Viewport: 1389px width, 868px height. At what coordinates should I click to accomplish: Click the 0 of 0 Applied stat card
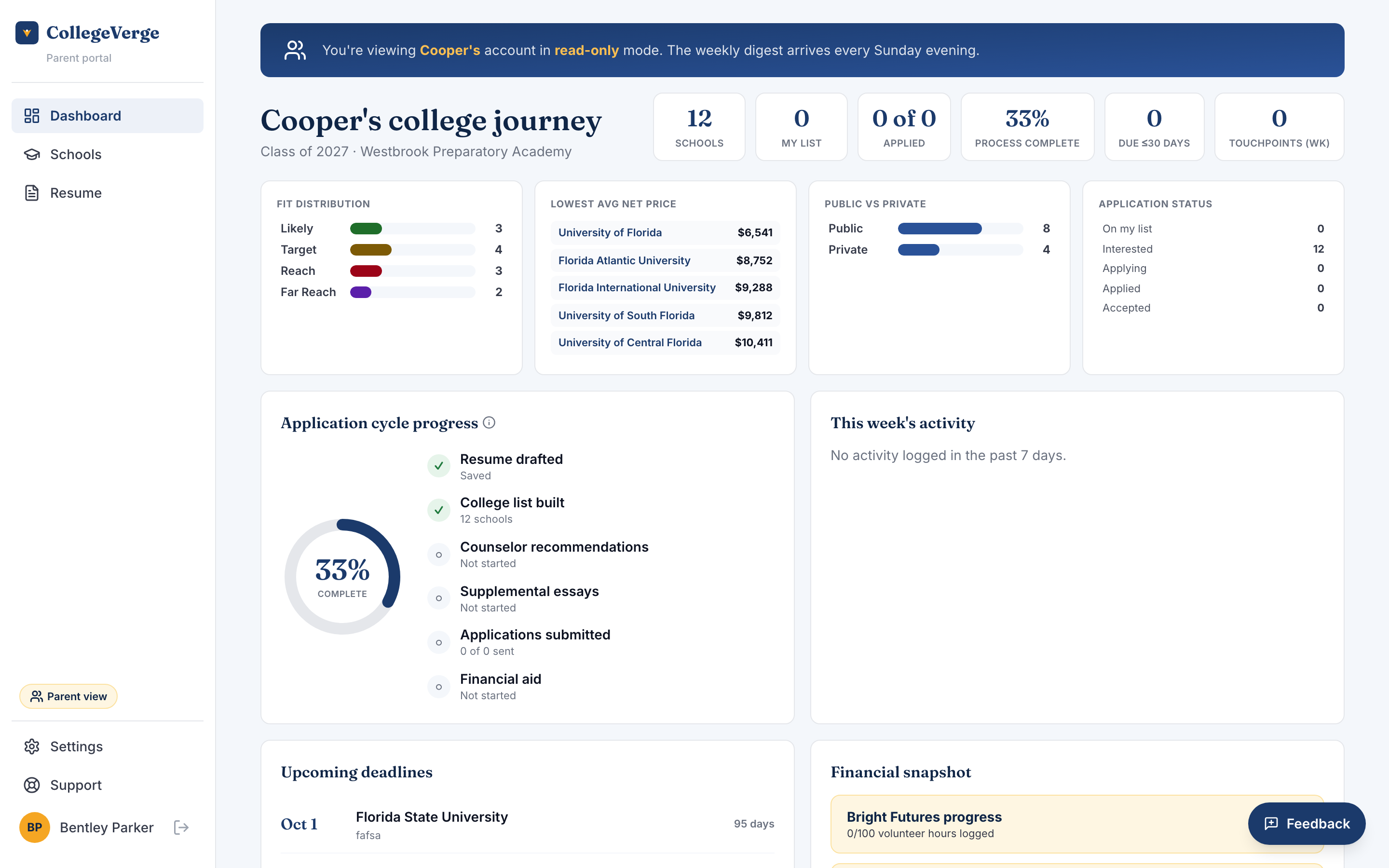click(904, 127)
